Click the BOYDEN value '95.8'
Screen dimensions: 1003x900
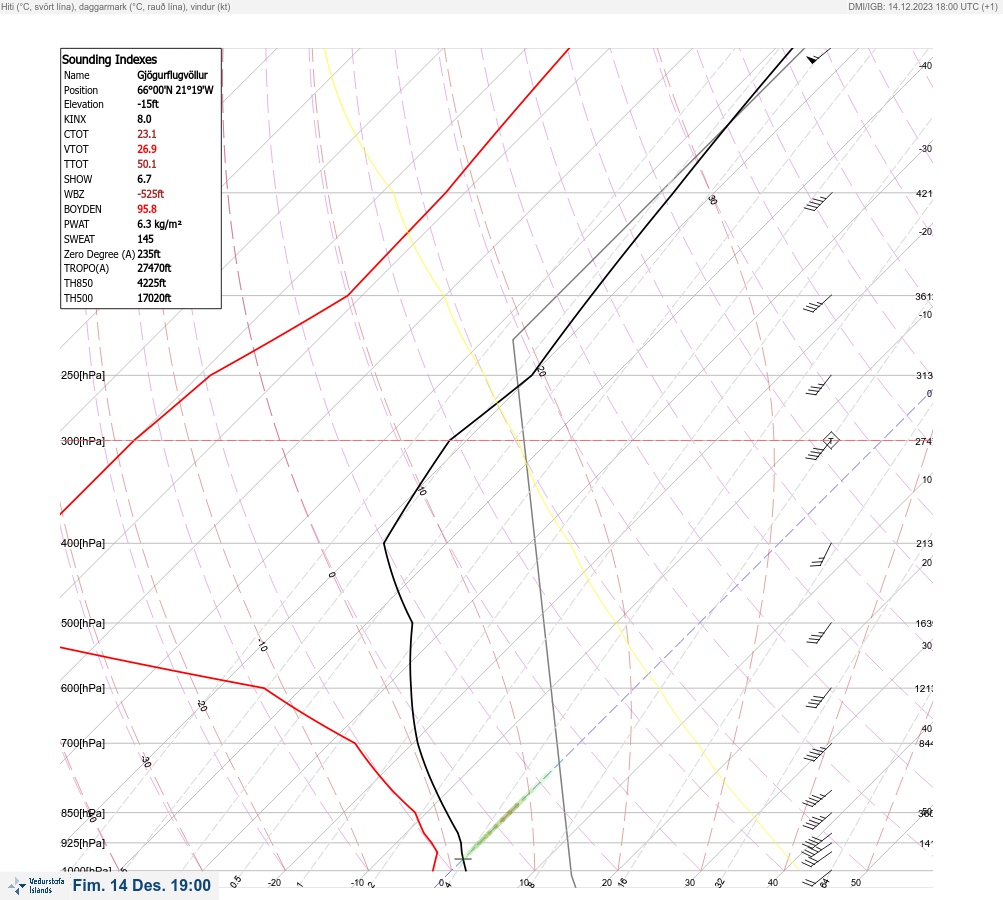pyautogui.click(x=146, y=209)
